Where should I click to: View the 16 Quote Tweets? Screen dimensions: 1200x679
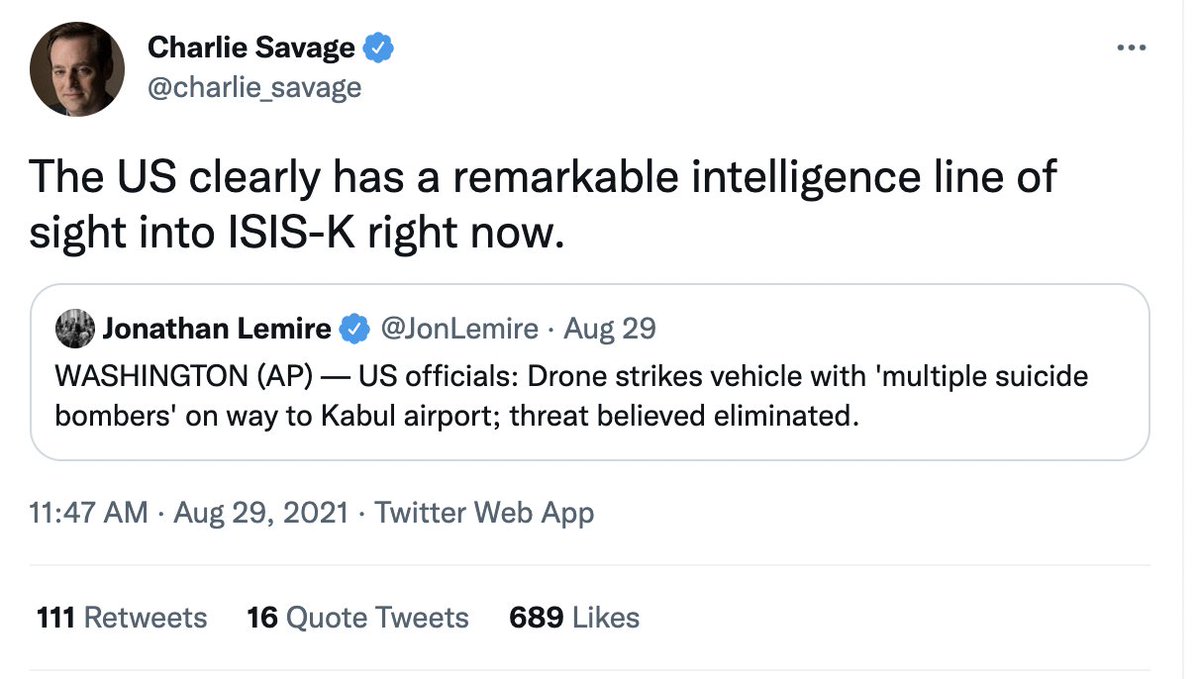pyautogui.click(x=358, y=617)
